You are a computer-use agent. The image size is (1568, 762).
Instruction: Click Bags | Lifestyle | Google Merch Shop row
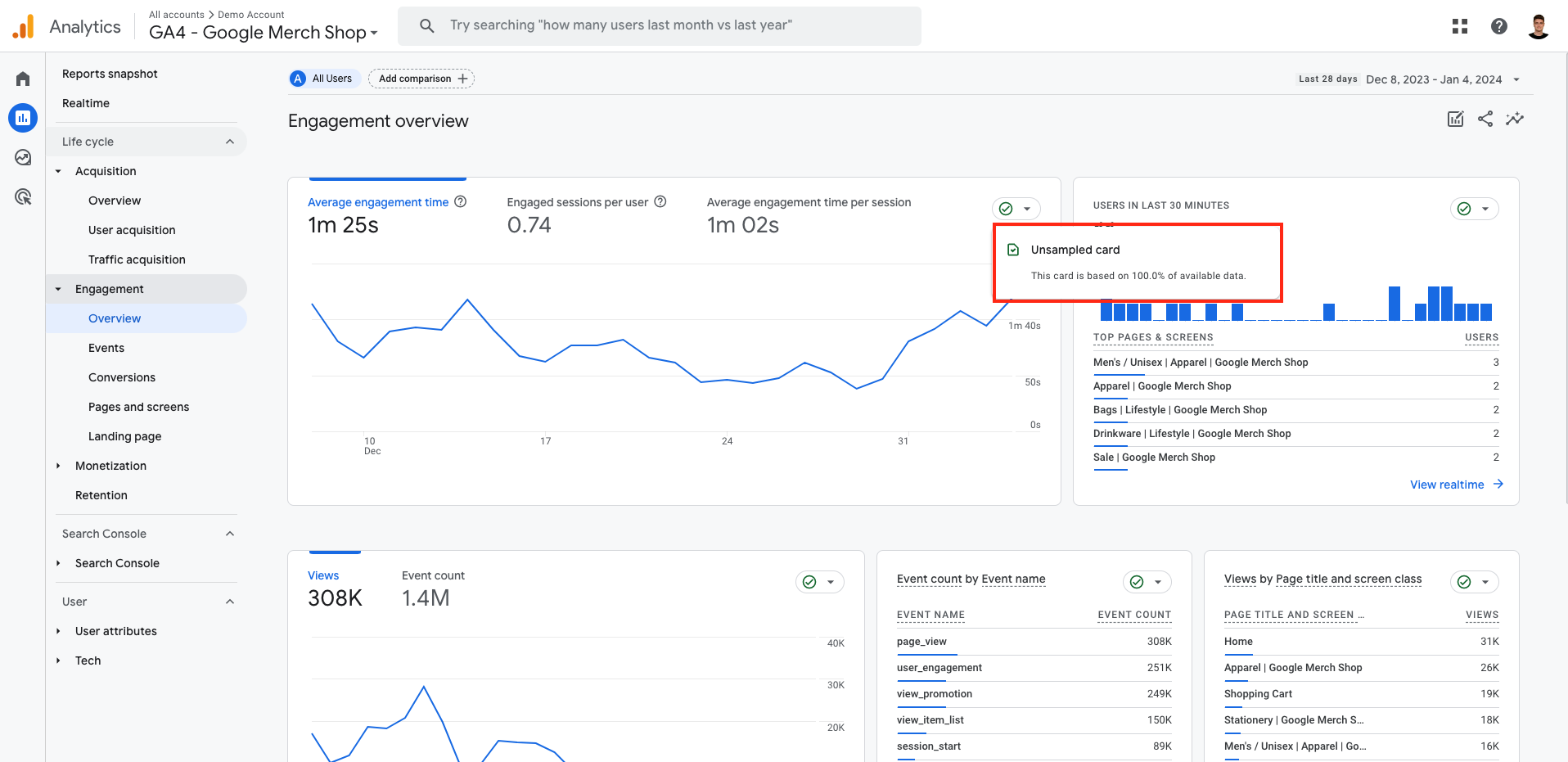[1296, 410]
